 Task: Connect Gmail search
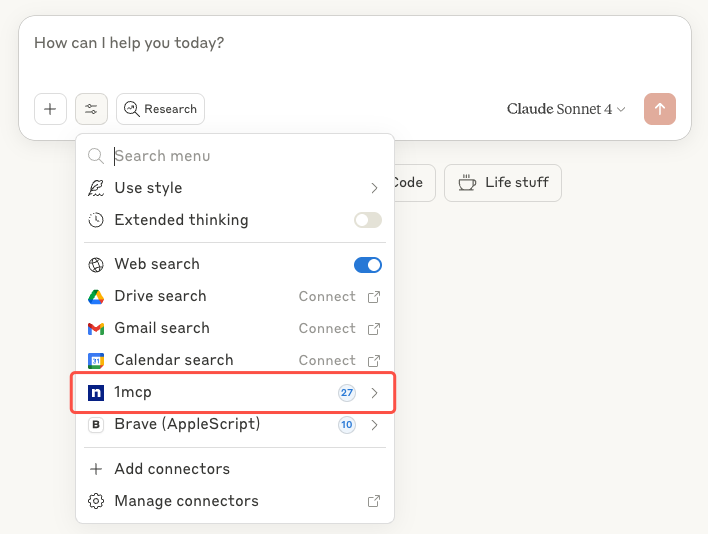tap(327, 329)
